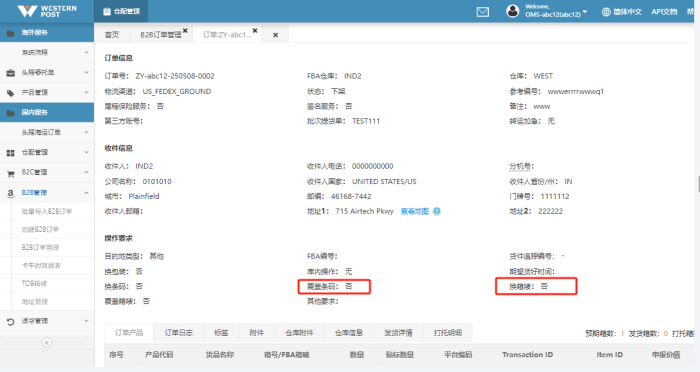Click the 箱号/FBA箱唛 column header
Image resolution: width=700 pixels, height=372 pixels.
[x=286, y=355]
